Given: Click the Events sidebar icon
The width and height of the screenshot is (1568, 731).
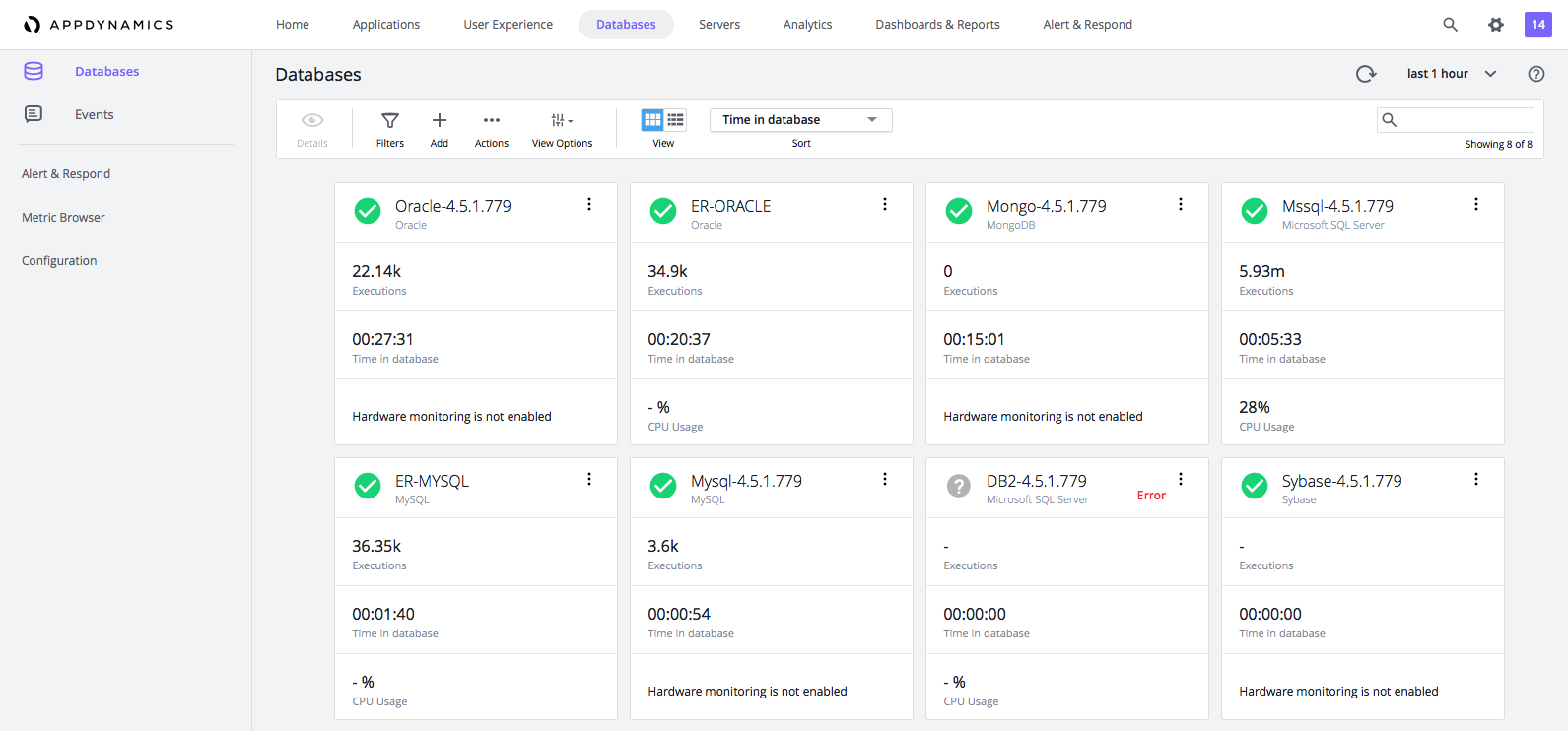Looking at the screenshot, I should pyautogui.click(x=34, y=114).
